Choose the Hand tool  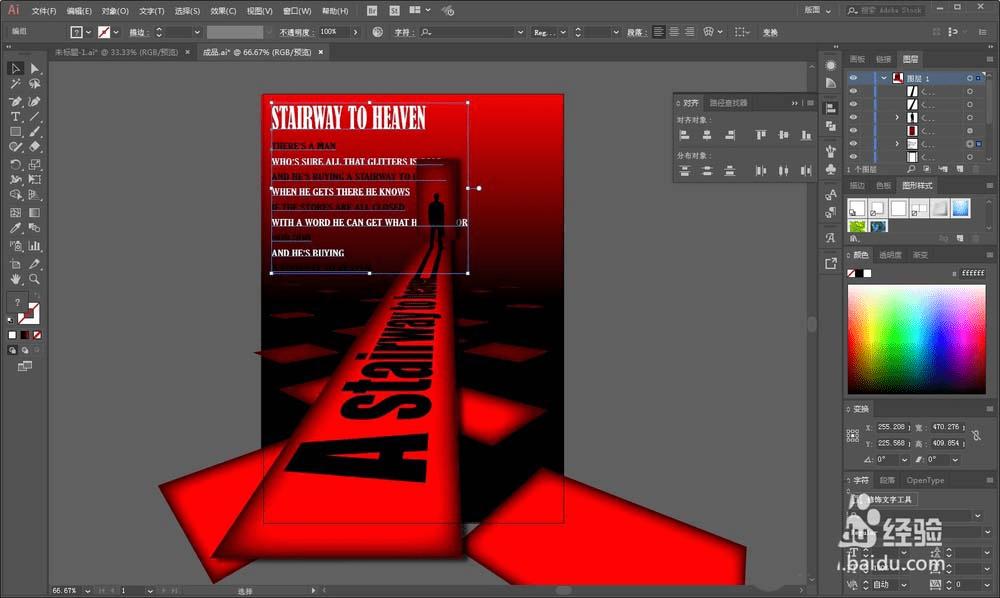pyautogui.click(x=15, y=279)
